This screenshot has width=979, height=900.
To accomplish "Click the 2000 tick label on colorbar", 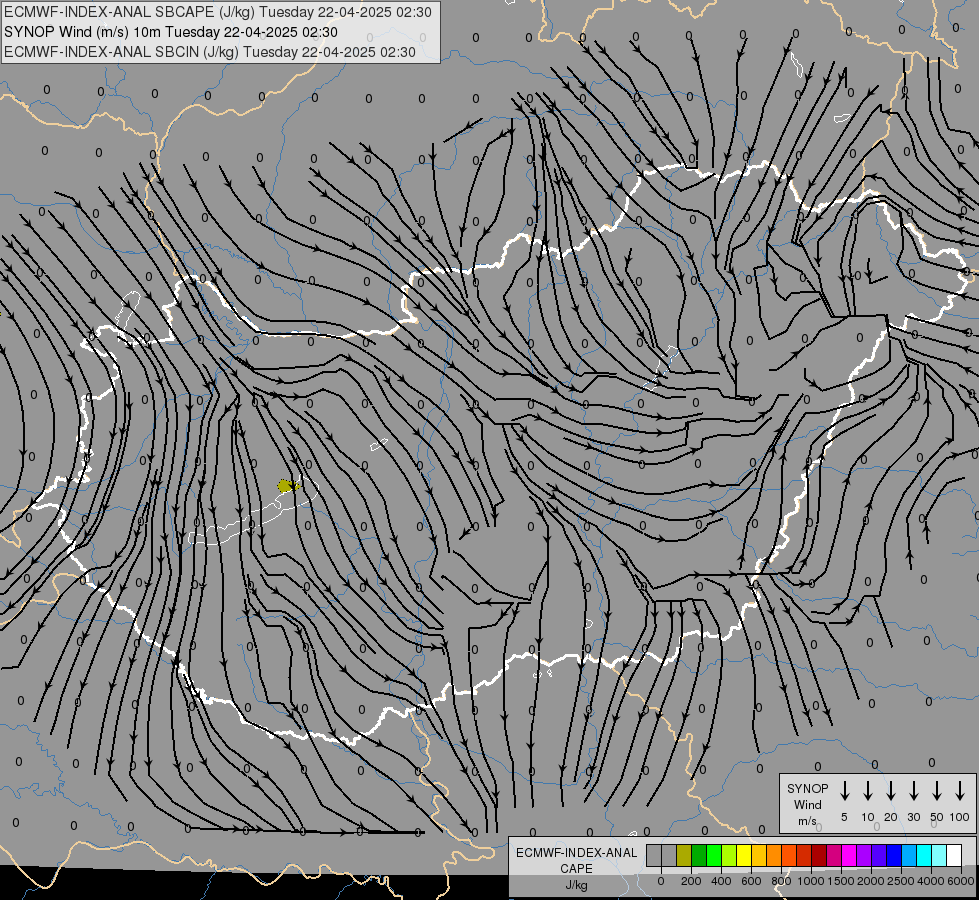I will 871,881.
